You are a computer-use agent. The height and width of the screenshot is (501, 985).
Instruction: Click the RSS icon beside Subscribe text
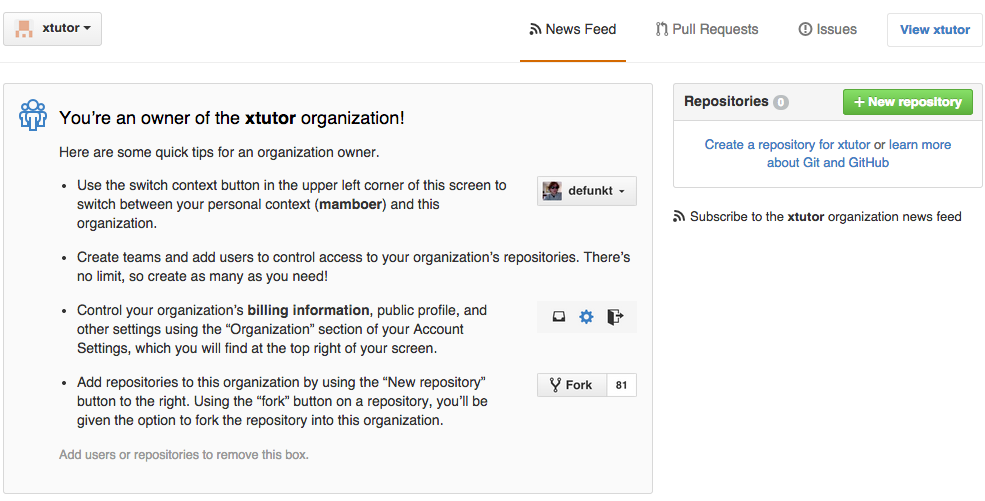pos(678,217)
